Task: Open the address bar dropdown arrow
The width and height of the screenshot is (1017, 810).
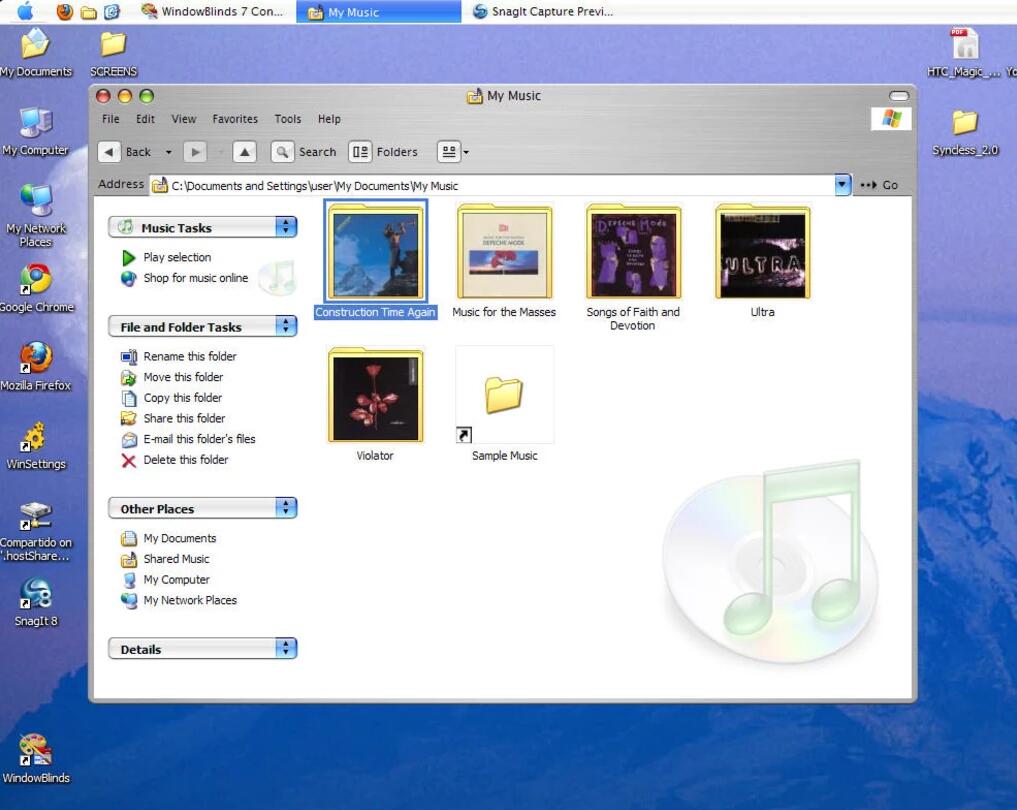Action: 842,185
